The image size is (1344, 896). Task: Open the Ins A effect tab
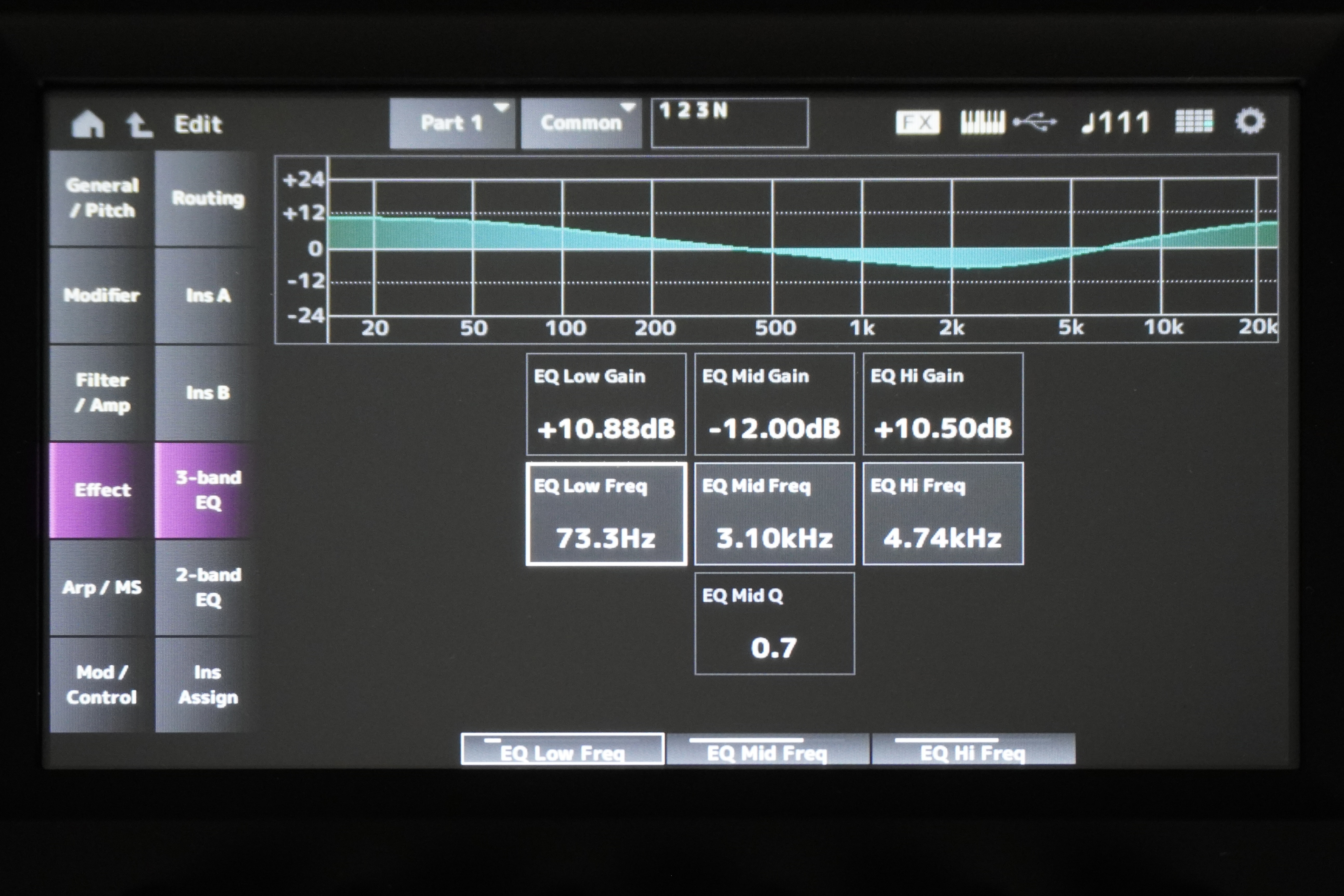click(208, 296)
